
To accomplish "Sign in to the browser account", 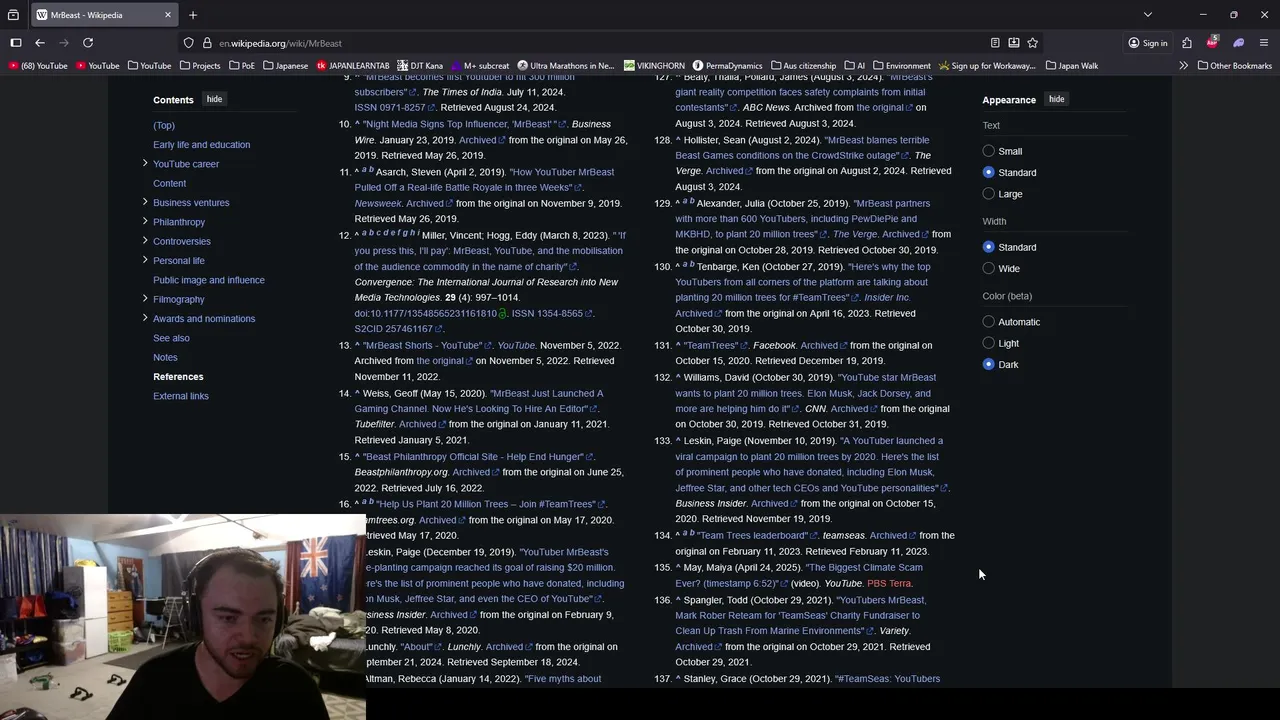I will (1147, 43).
